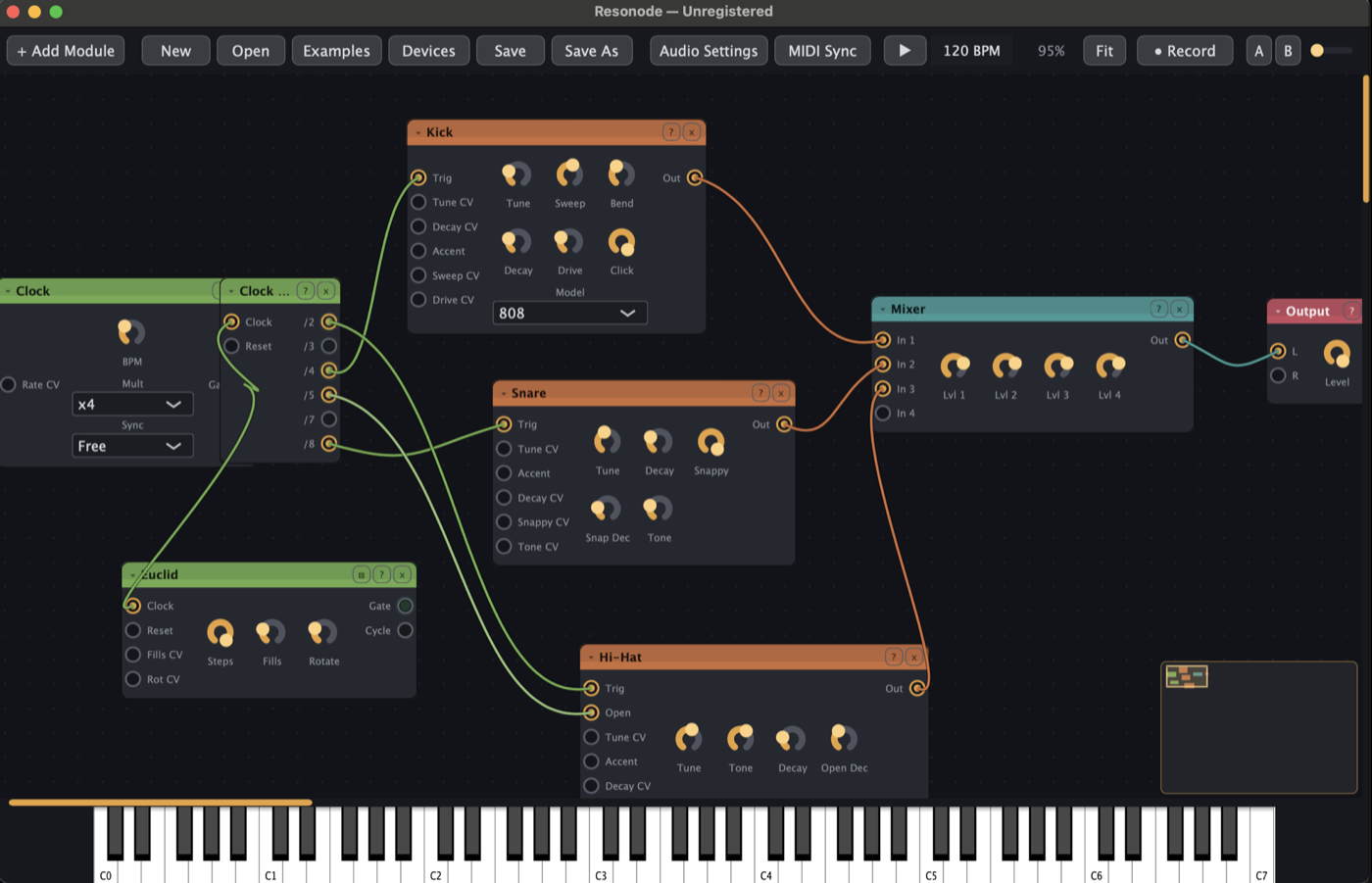Click the Kick Tune knob

pyautogui.click(x=517, y=175)
